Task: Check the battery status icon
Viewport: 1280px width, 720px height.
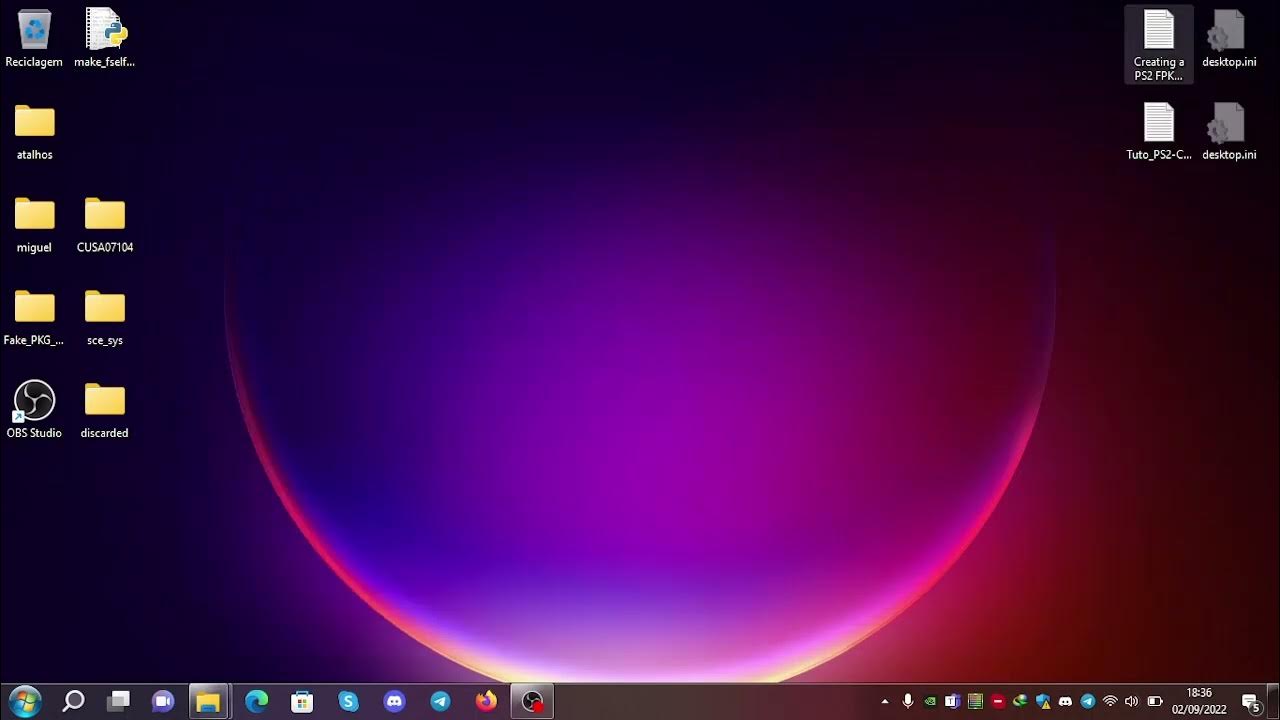Action: click(1154, 702)
